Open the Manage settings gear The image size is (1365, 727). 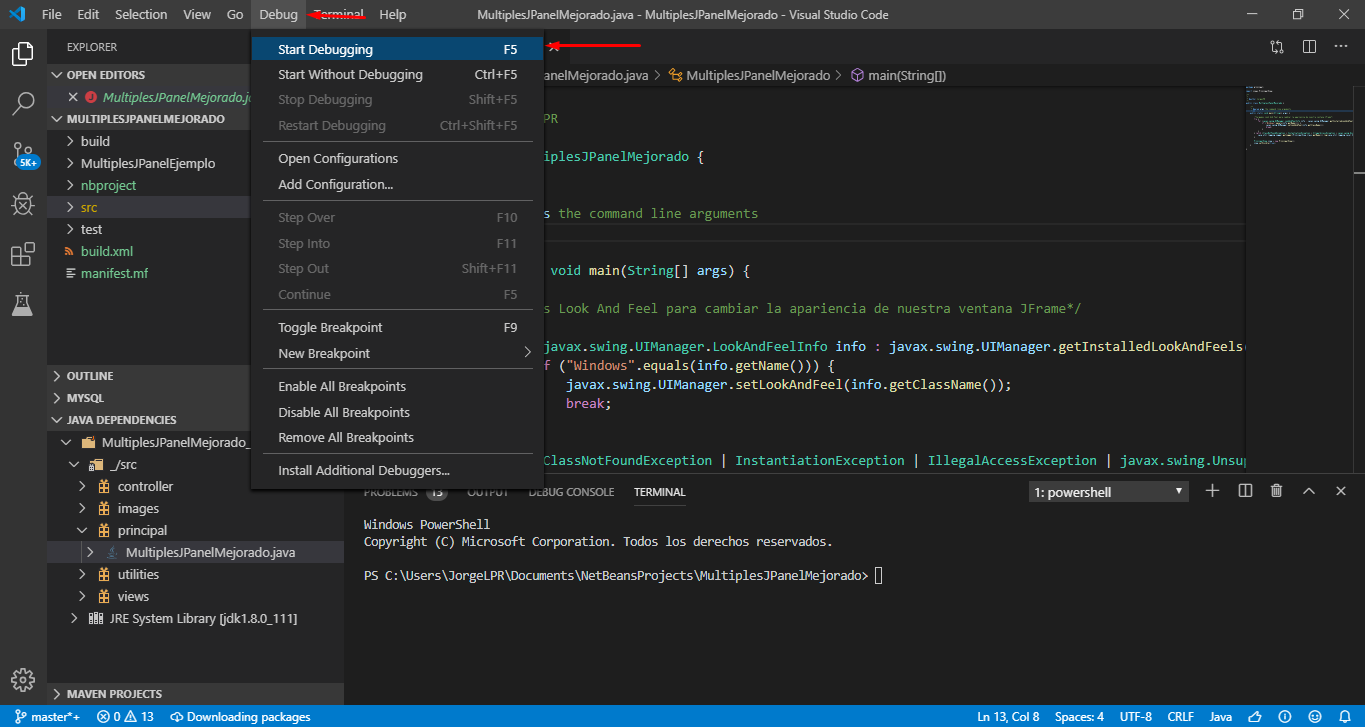click(22, 680)
